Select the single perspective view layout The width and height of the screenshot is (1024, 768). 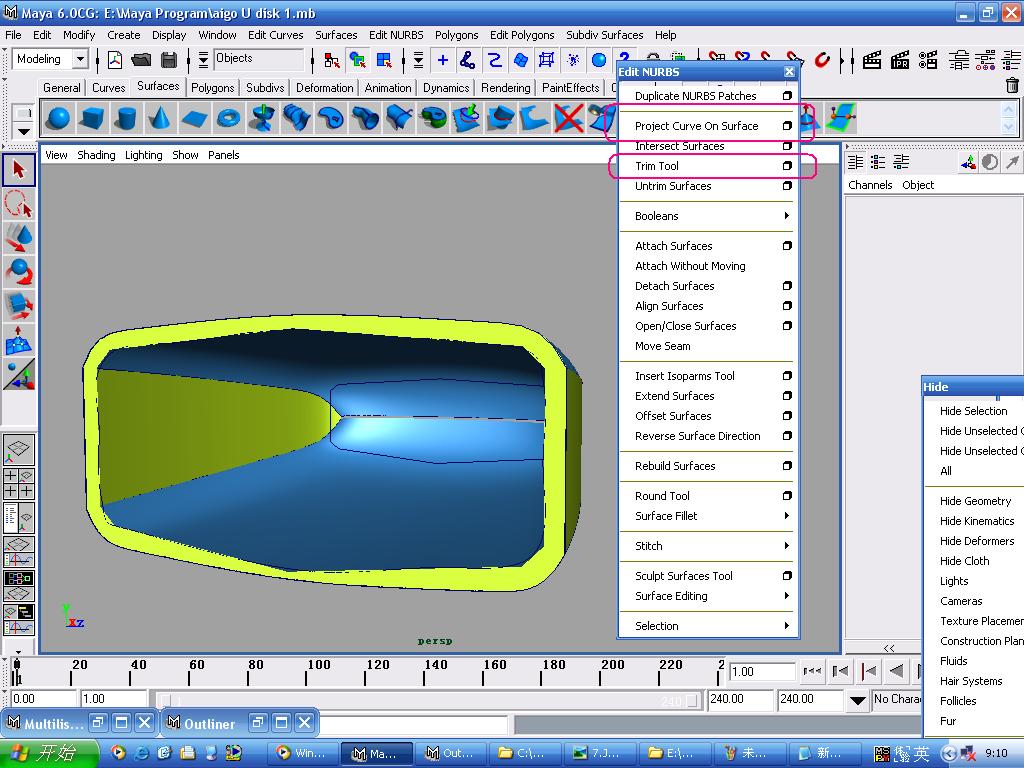[x=19, y=449]
